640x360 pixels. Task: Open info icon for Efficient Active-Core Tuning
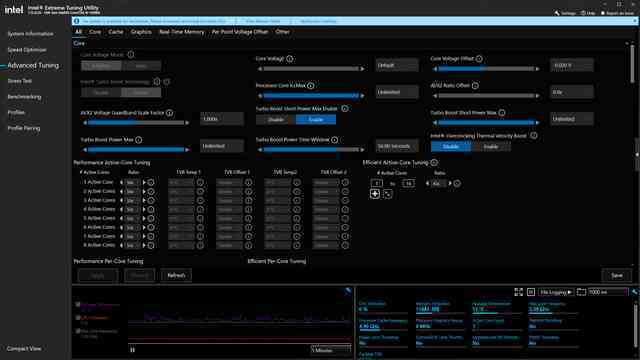[434, 162]
